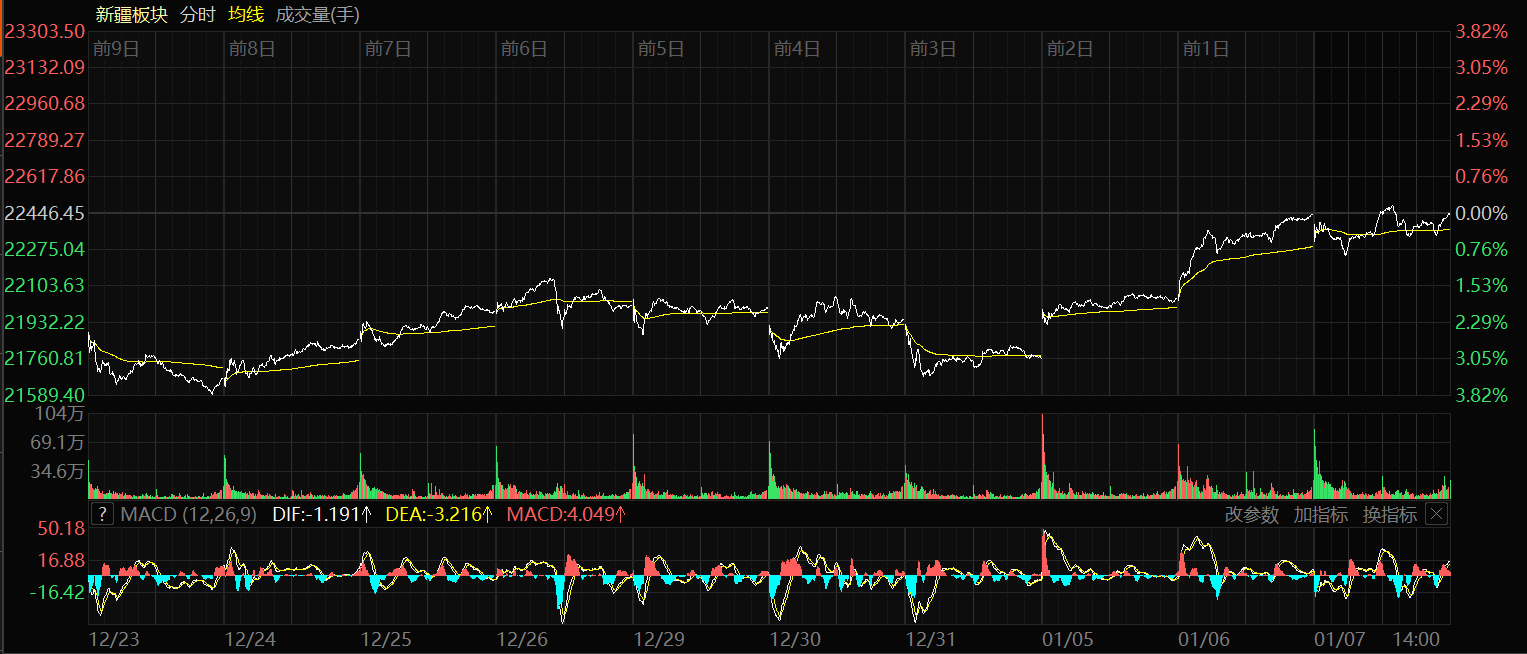1527x654 pixels.
Task: Click the 22446.45 baseline price label
Action: pyautogui.click(x=45, y=213)
